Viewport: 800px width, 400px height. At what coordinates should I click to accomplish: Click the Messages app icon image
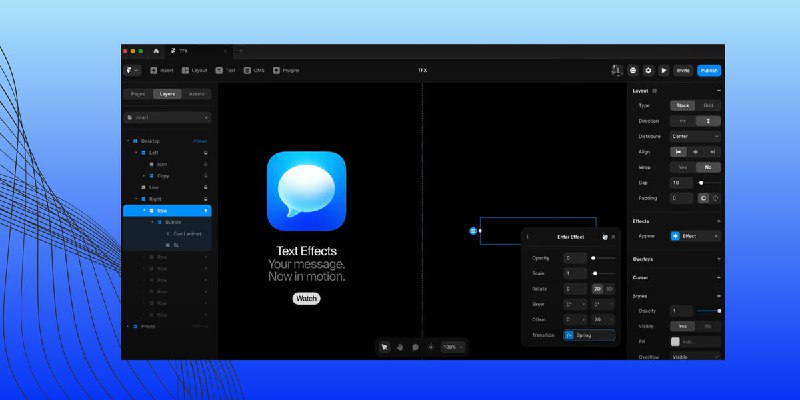(x=307, y=191)
